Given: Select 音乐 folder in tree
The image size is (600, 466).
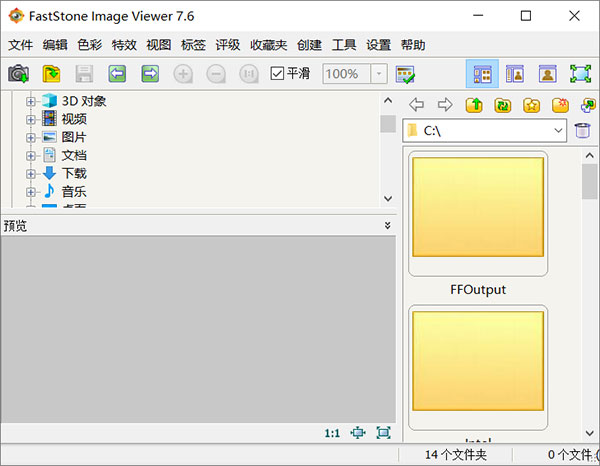Looking at the screenshot, I should click(x=74, y=191).
